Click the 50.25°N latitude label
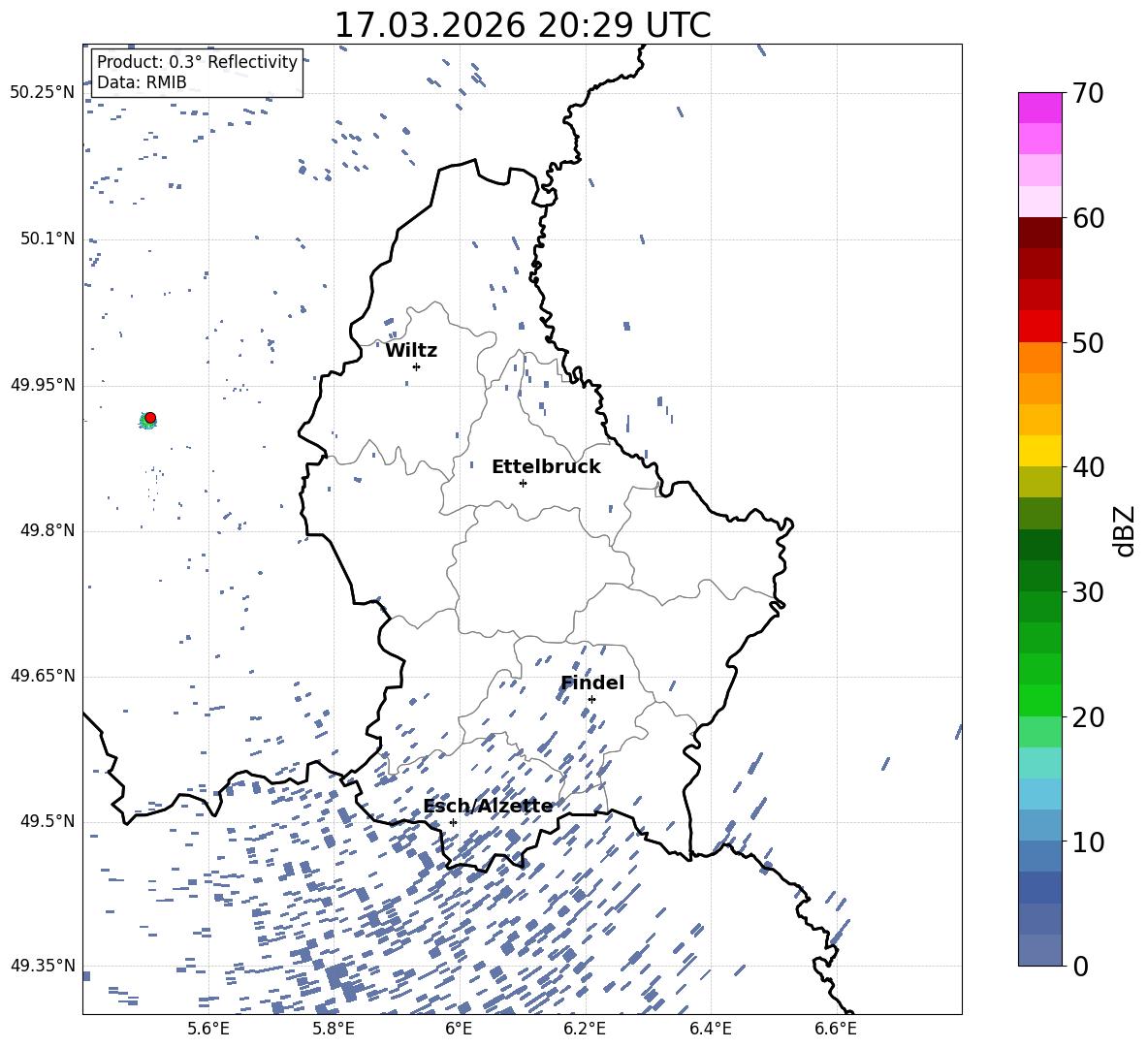This screenshot has height=1048, width=1148. 43,93
